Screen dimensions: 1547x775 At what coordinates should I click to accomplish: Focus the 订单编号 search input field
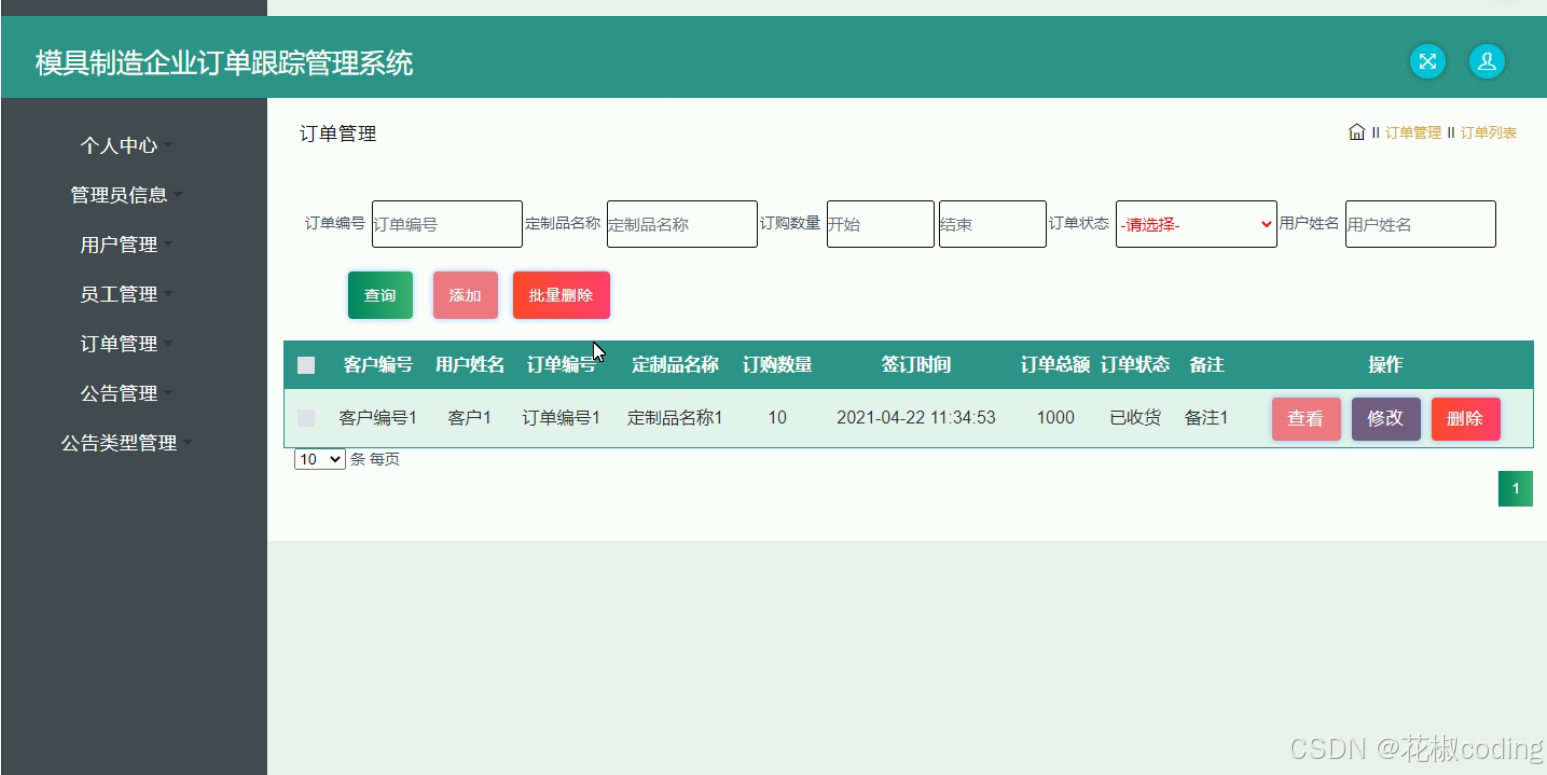coord(447,224)
